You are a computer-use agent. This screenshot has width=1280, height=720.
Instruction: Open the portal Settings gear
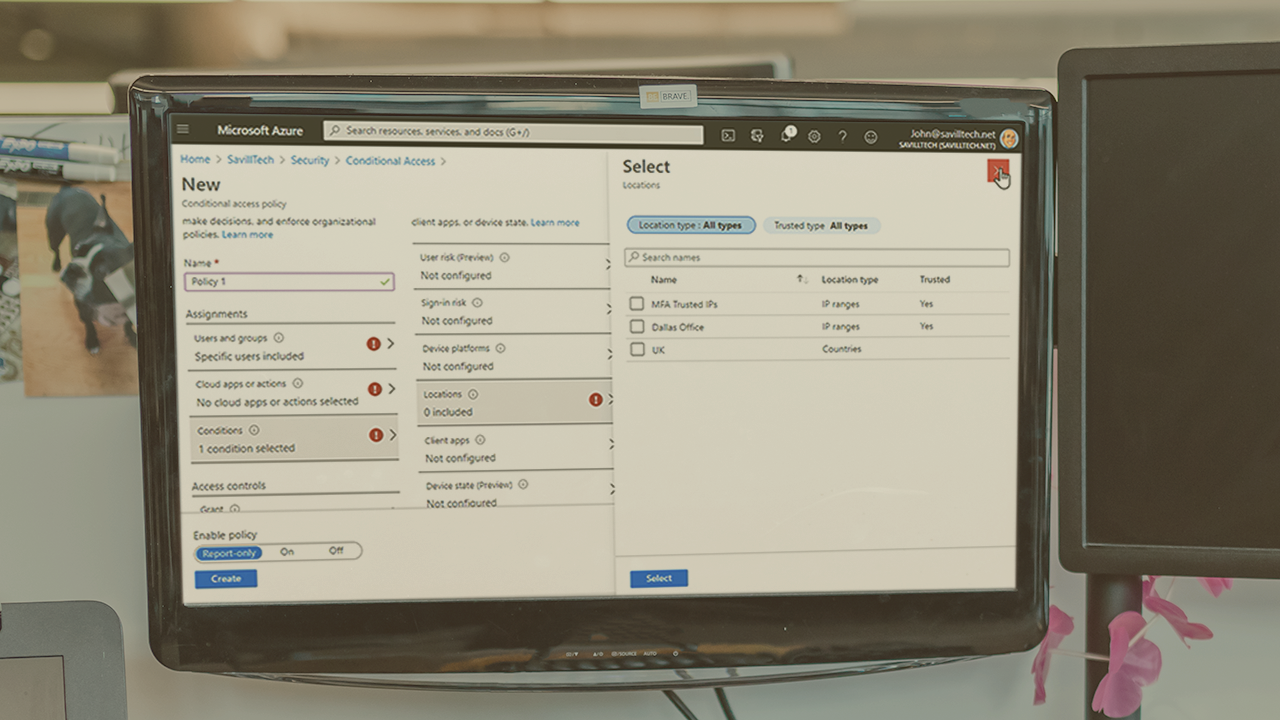[814, 137]
